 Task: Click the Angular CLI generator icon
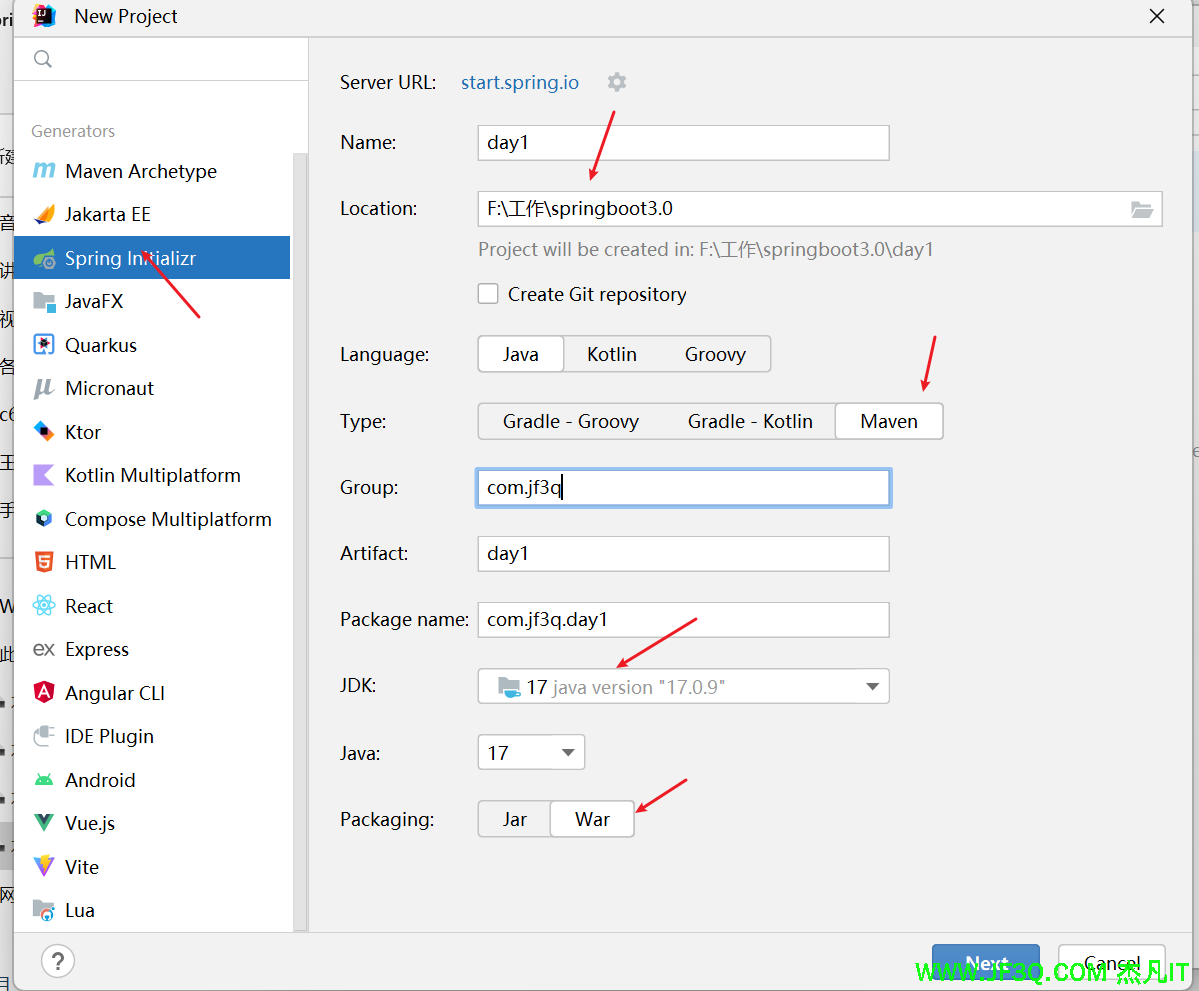[44, 693]
